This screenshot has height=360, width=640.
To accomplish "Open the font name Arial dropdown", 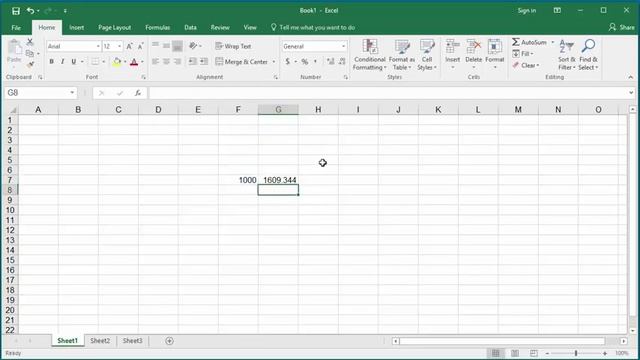I will pos(98,46).
